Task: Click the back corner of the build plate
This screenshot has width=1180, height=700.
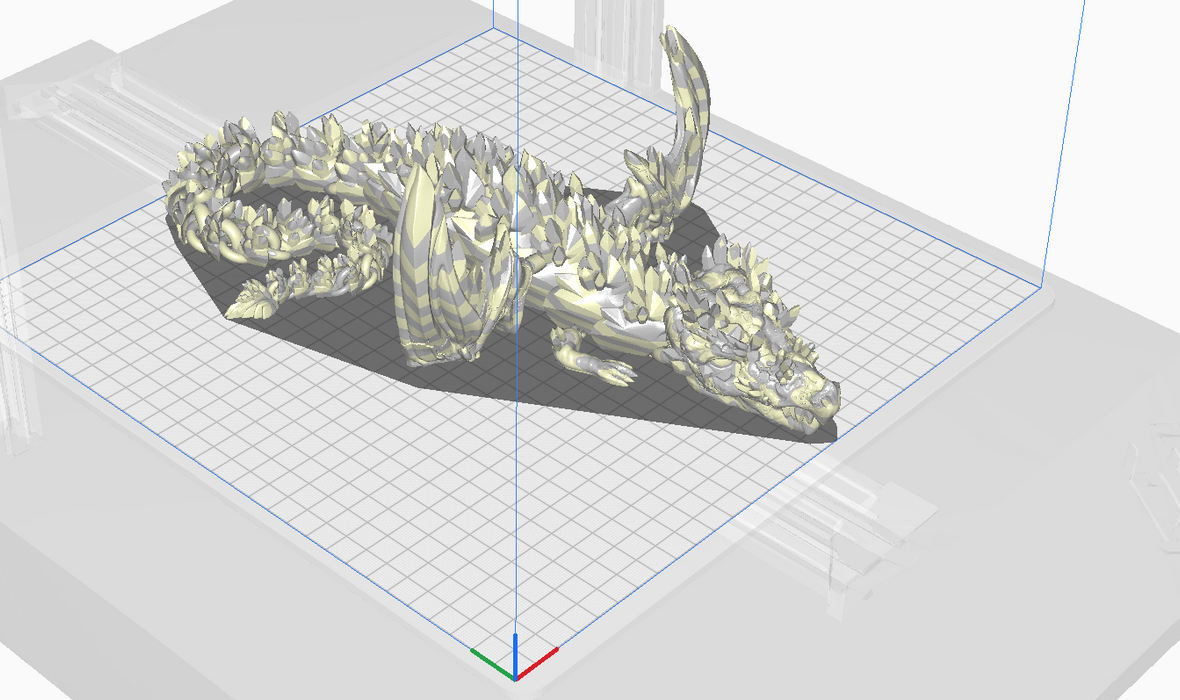Action: pyautogui.click(x=492, y=30)
